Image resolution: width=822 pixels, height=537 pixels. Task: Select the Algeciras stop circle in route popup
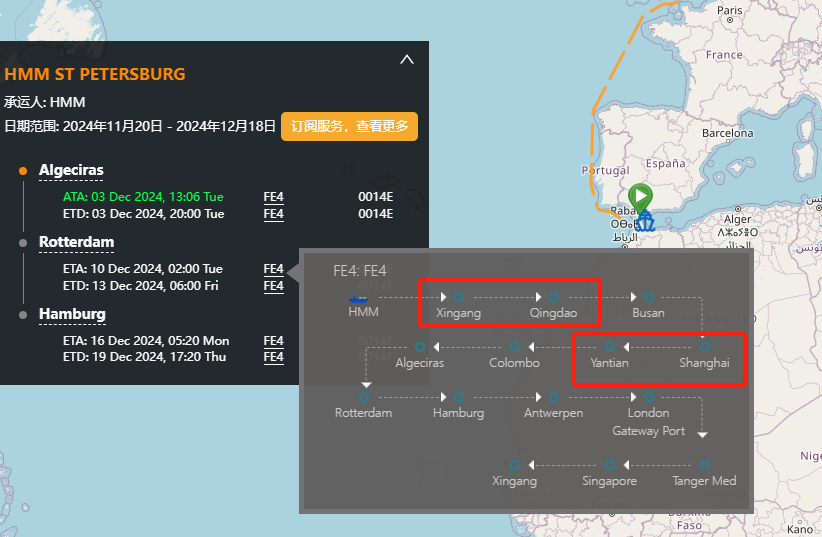tap(420, 347)
